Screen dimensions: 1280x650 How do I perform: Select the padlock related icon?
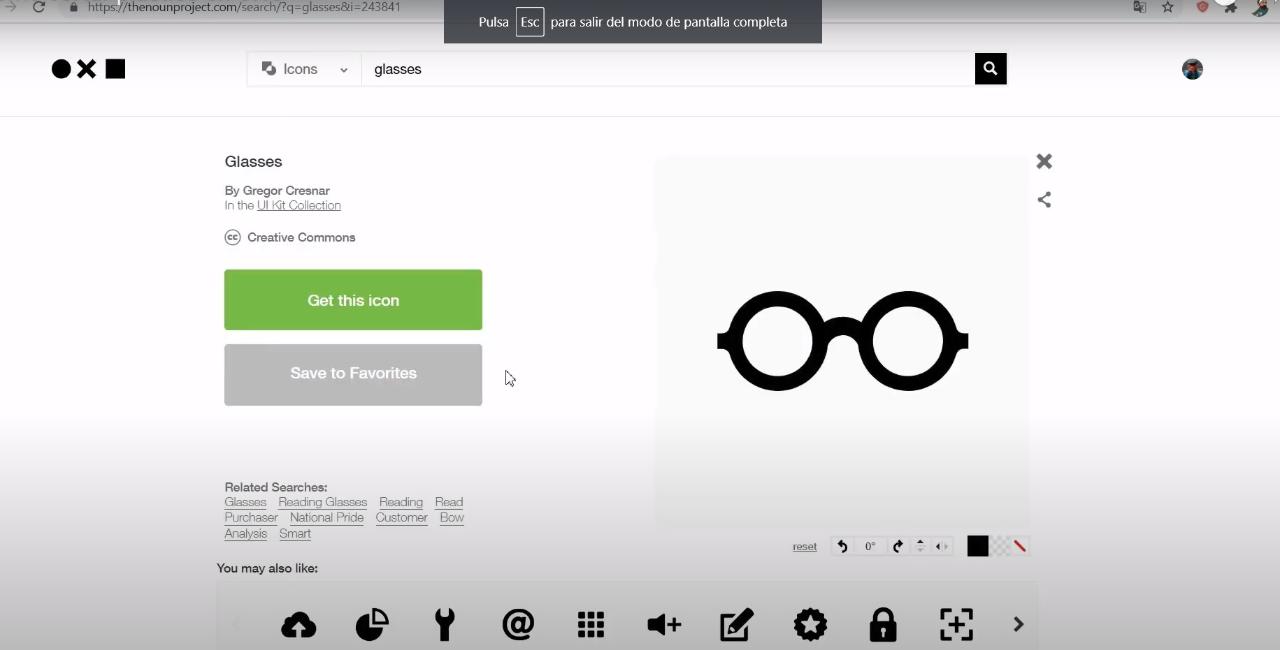(x=883, y=625)
